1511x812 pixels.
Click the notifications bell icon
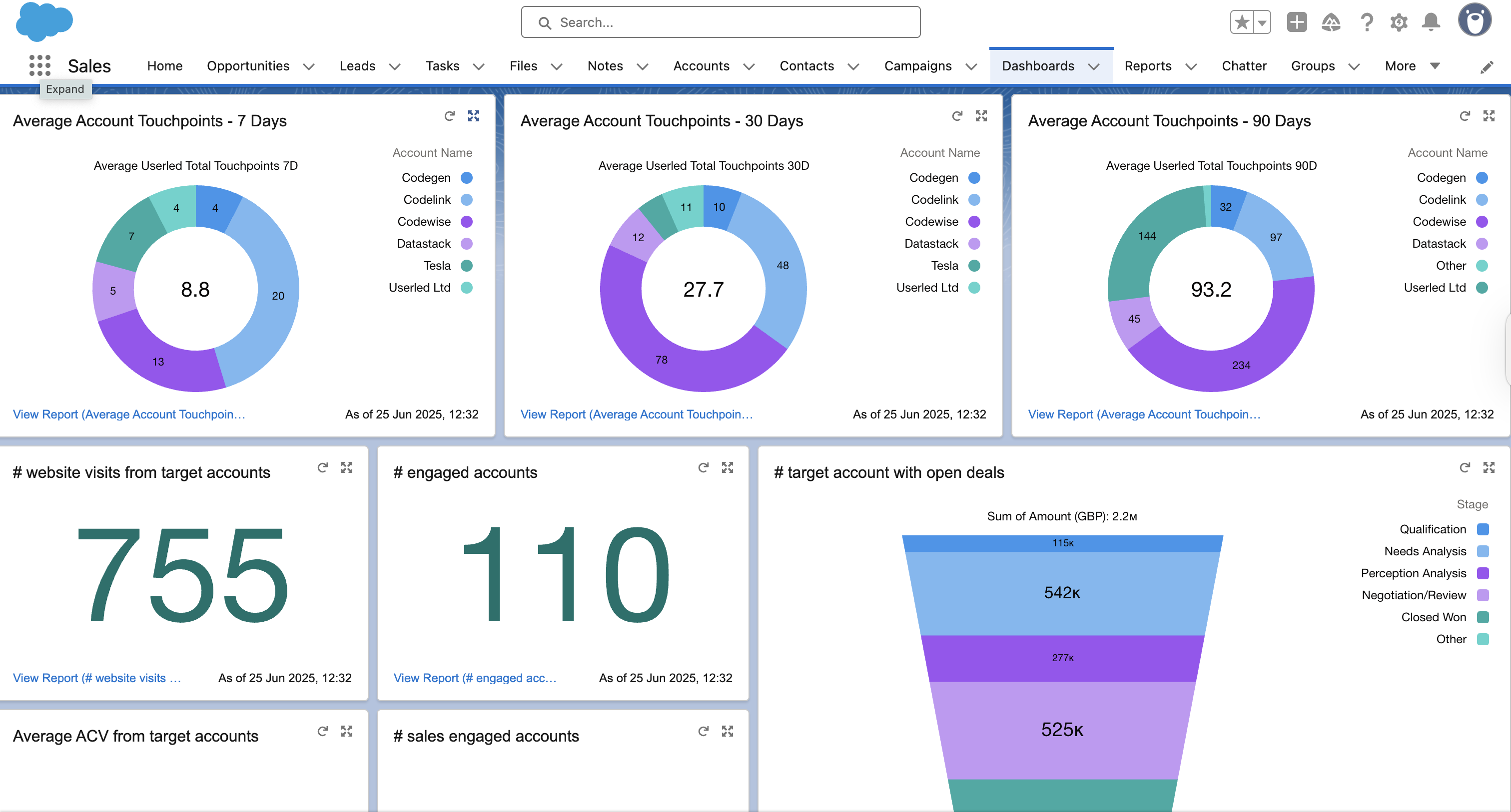pos(1431,22)
